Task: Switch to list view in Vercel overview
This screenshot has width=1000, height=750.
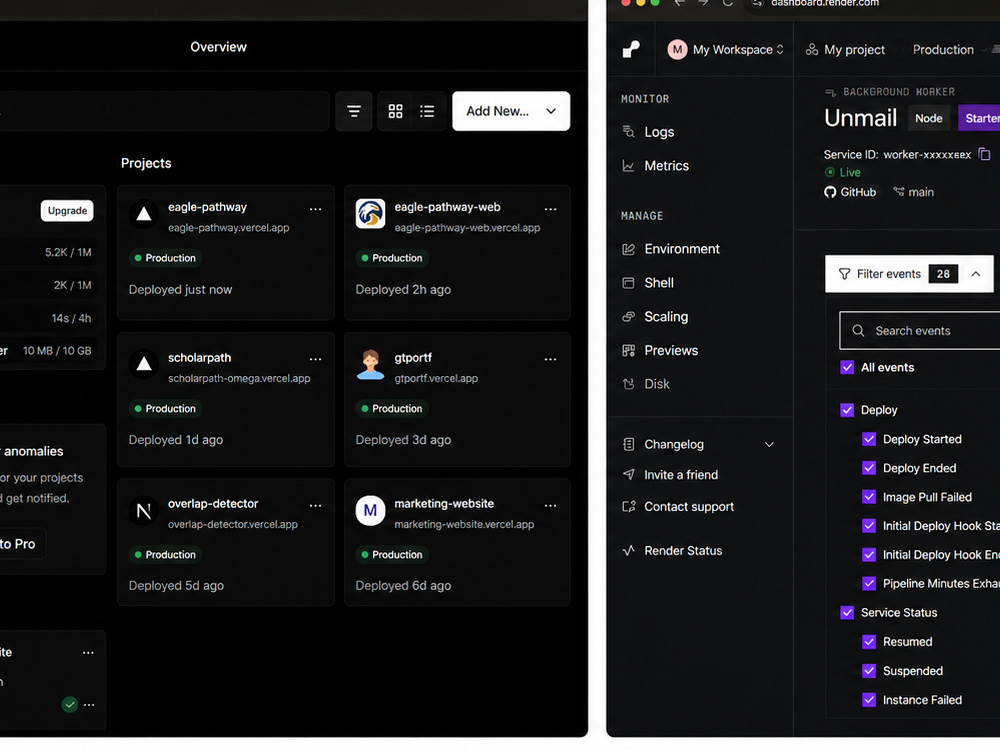Action: point(427,112)
